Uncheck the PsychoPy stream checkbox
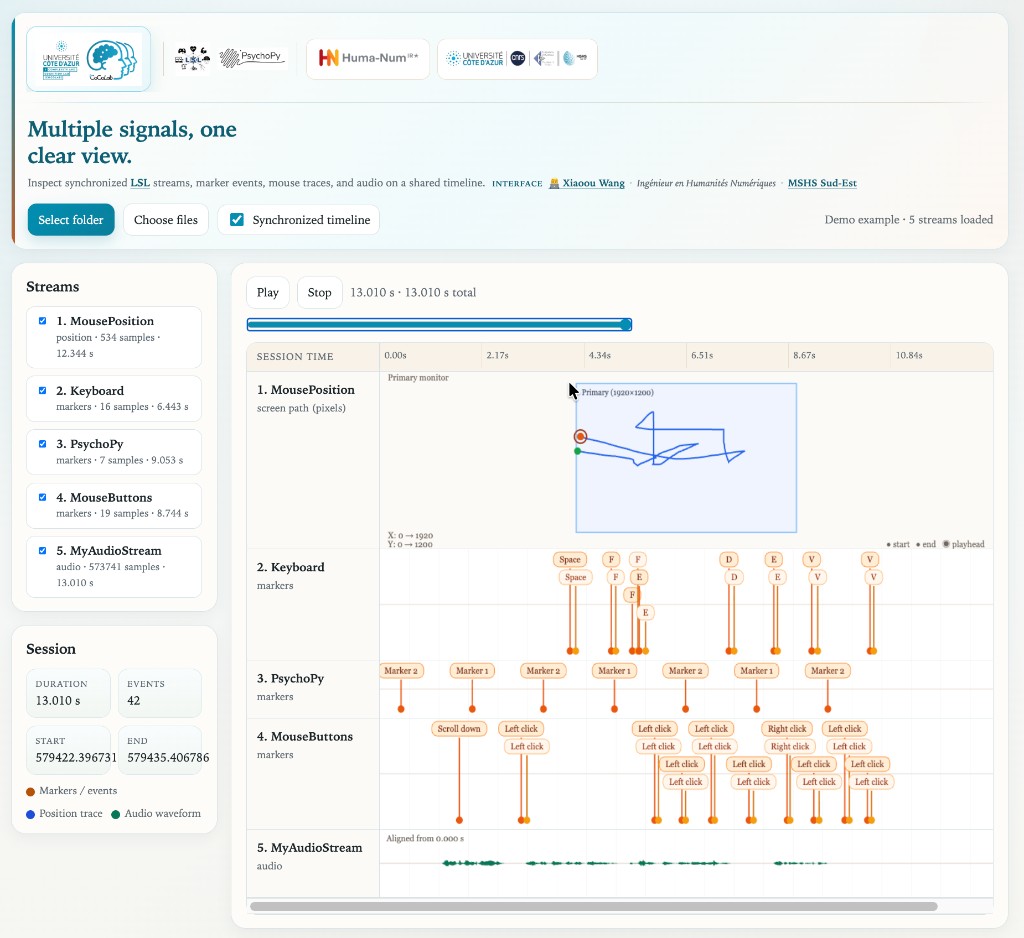Viewport: 1024px width, 938px height. tap(42, 444)
